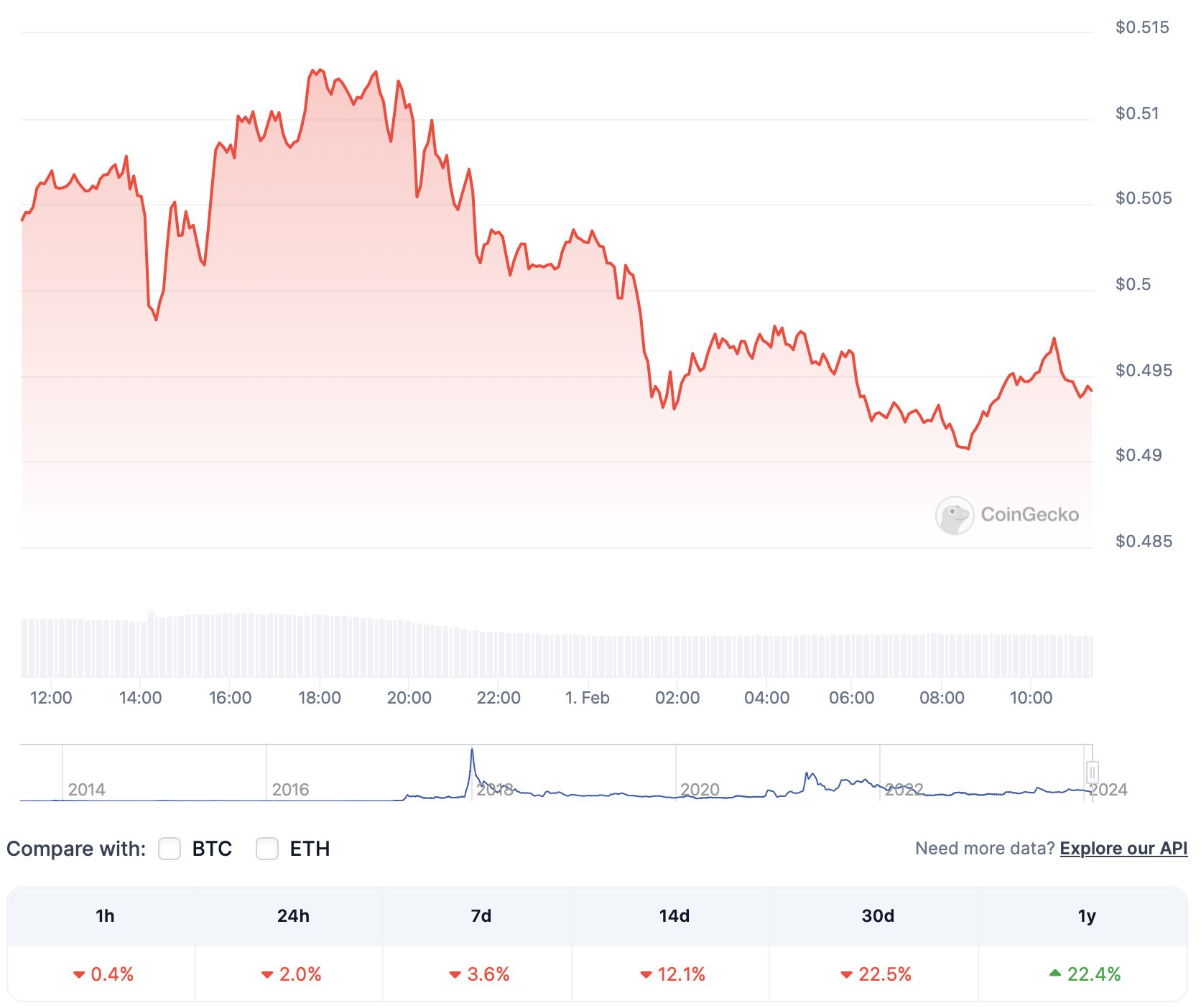Select the 24h column header
This screenshot has width=1201, height=1008.
[293, 915]
